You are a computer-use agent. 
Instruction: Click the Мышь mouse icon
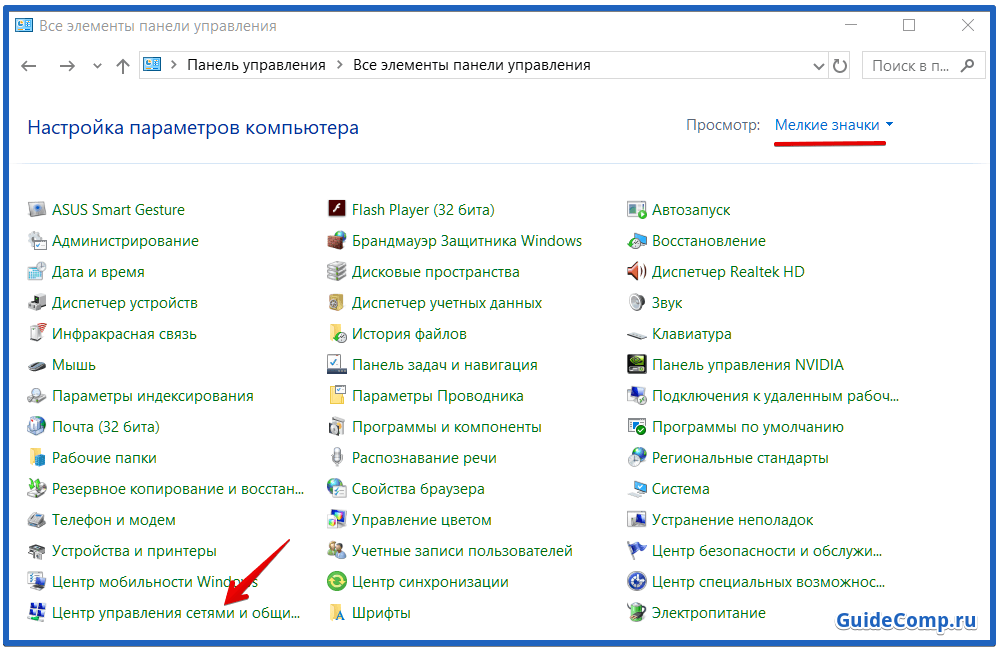(x=37, y=365)
